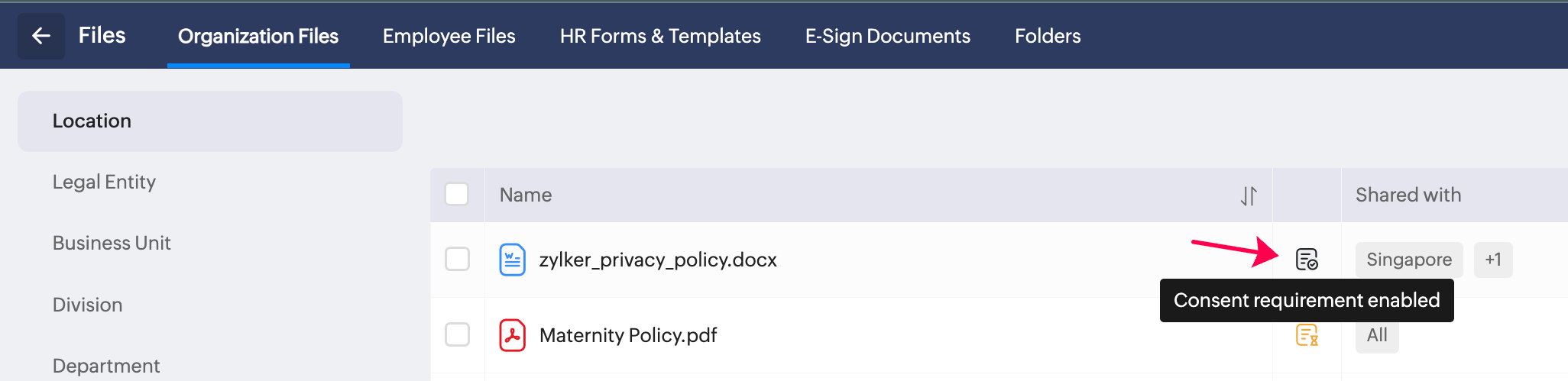Check the zylker_privacy_policy.docx row checkbox
Viewport: 1568px width, 381px height.
pos(457,260)
